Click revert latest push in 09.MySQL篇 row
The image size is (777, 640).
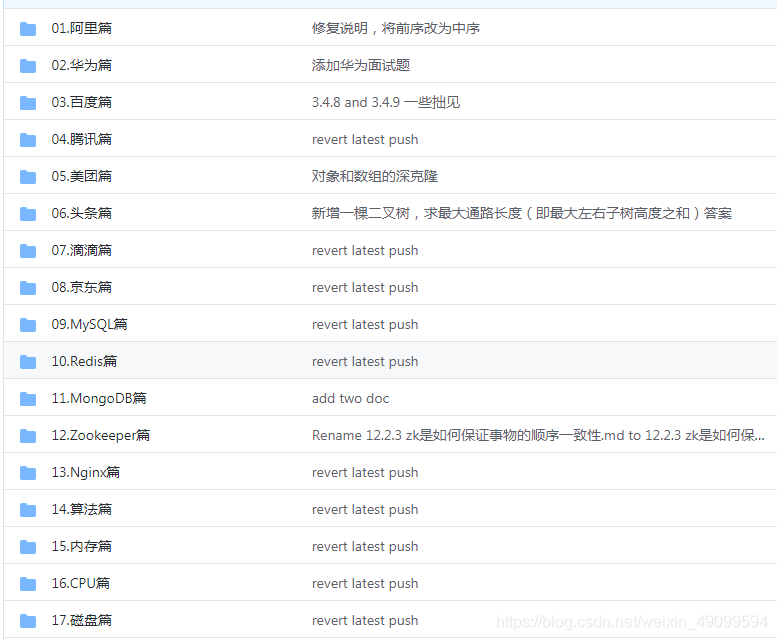click(x=365, y=324)
